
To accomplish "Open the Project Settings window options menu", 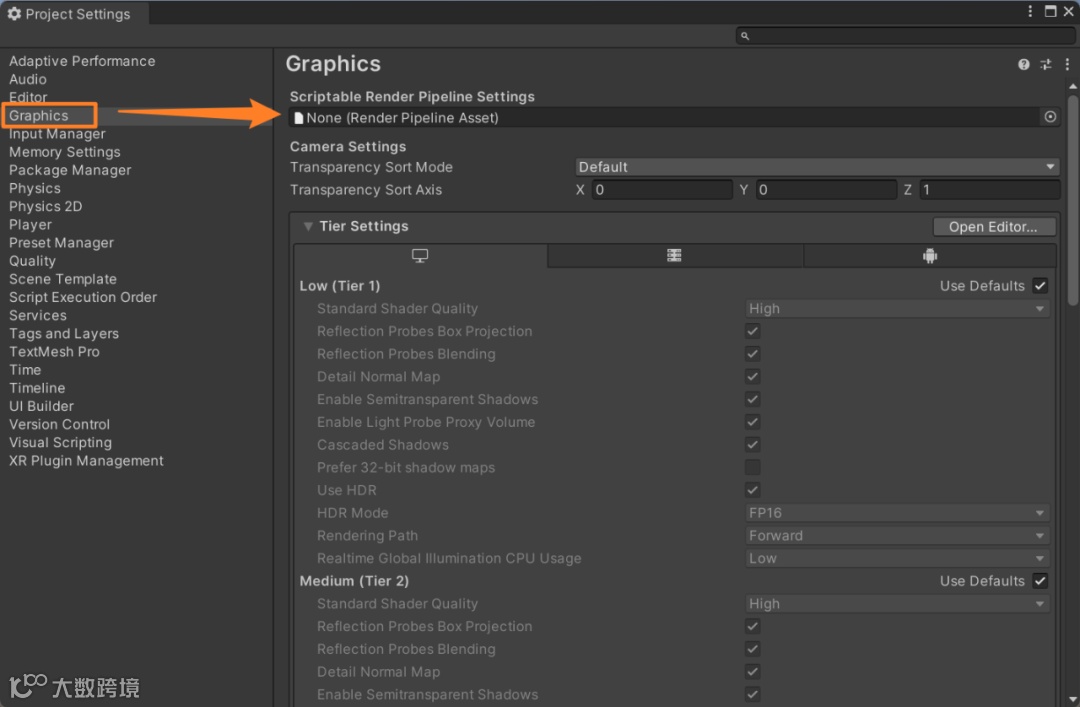I will [1030, 11].
